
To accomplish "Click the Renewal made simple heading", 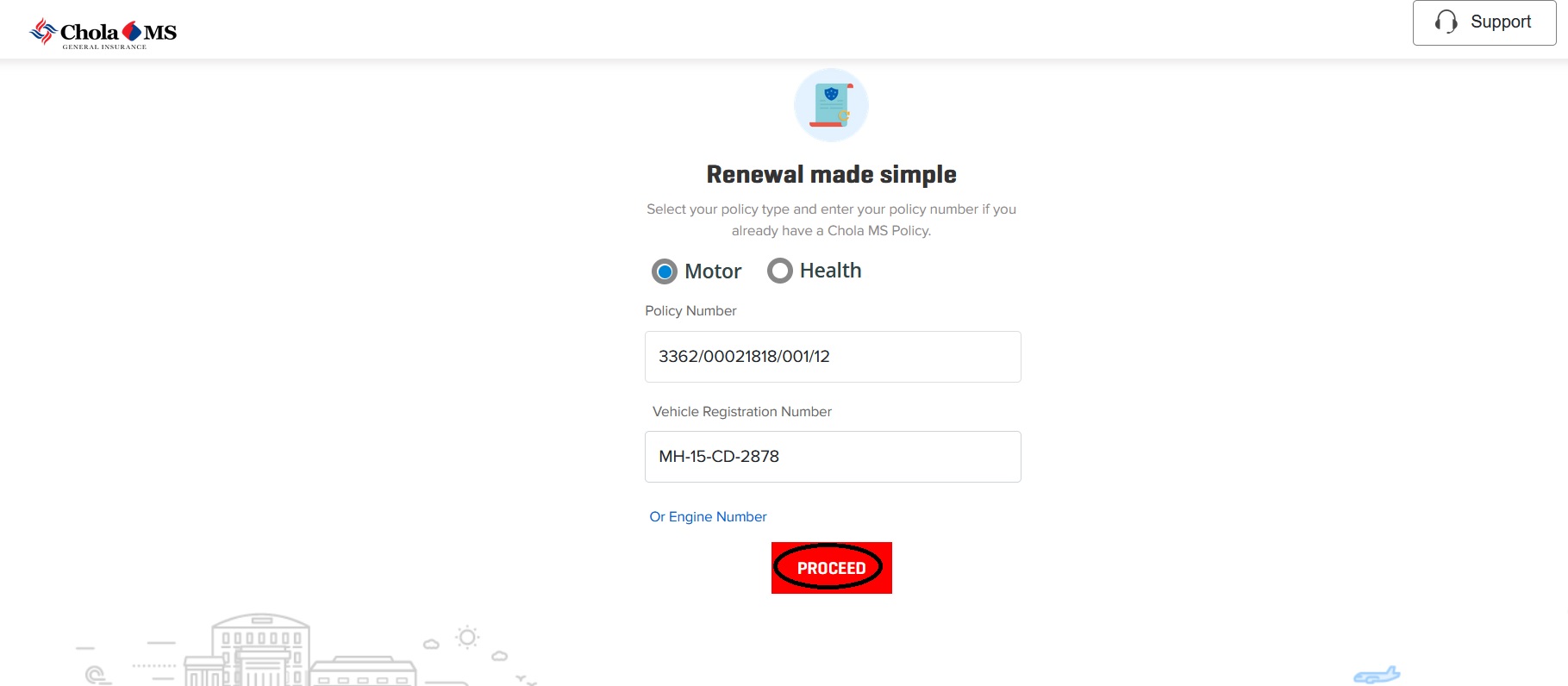I will pos(831,174).
